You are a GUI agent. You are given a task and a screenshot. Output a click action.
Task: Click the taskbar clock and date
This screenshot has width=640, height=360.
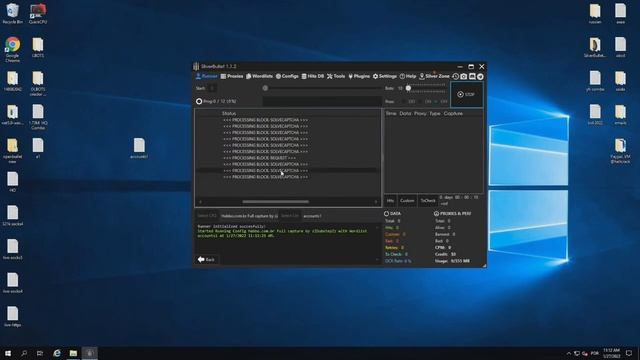pos(611,353)
